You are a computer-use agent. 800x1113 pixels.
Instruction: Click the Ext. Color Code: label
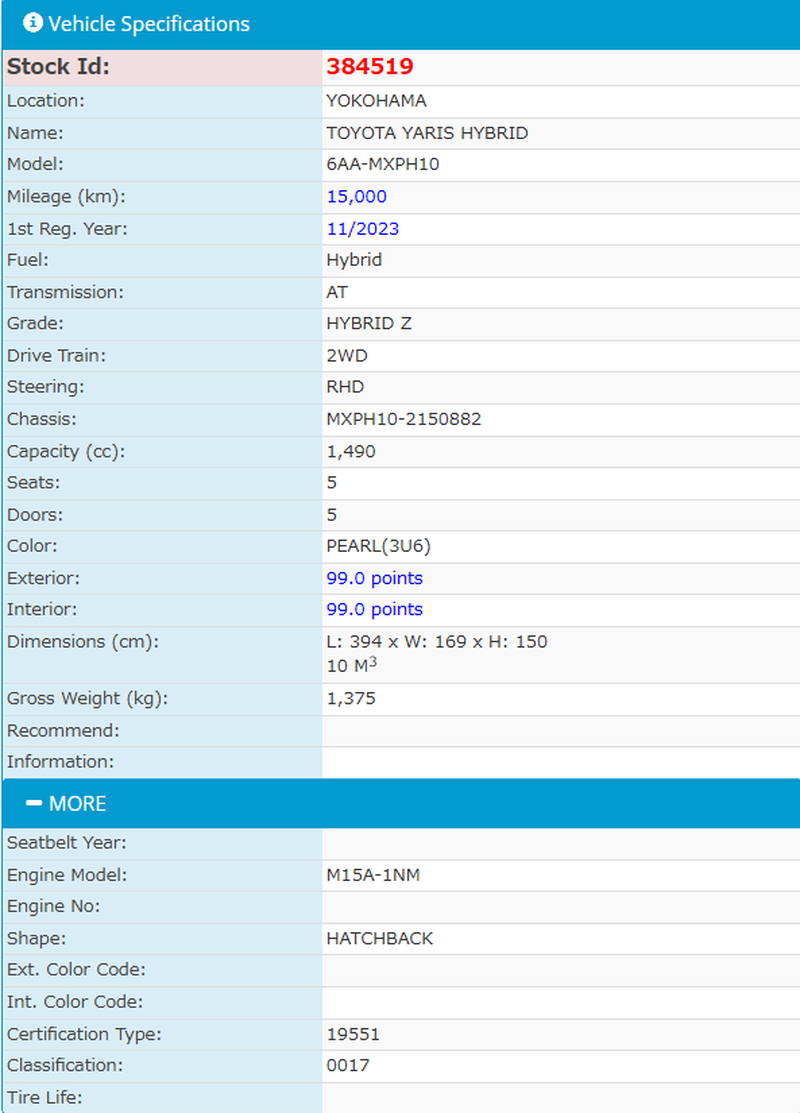76,970
